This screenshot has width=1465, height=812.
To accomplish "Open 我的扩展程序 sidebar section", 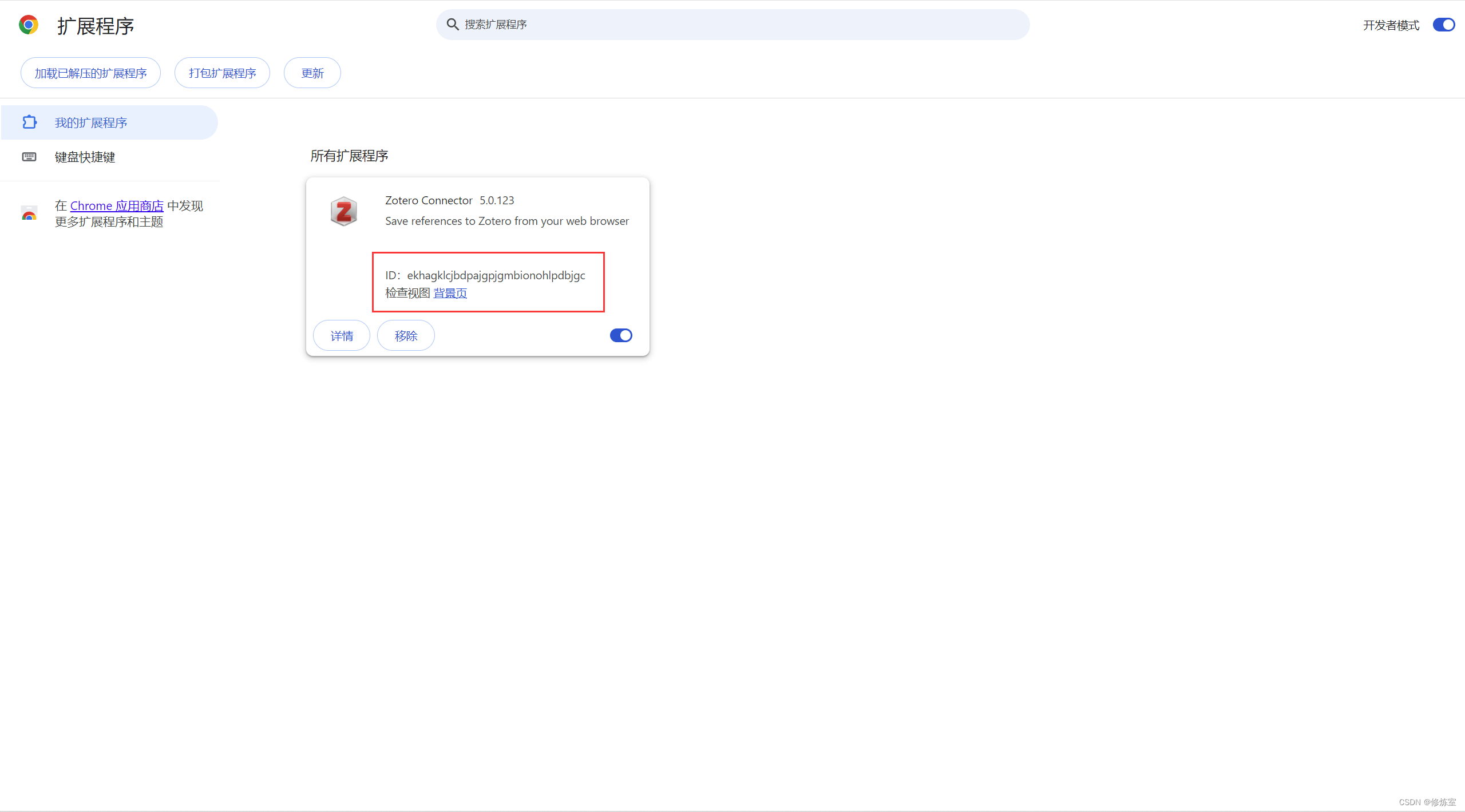I will (109, 122).
